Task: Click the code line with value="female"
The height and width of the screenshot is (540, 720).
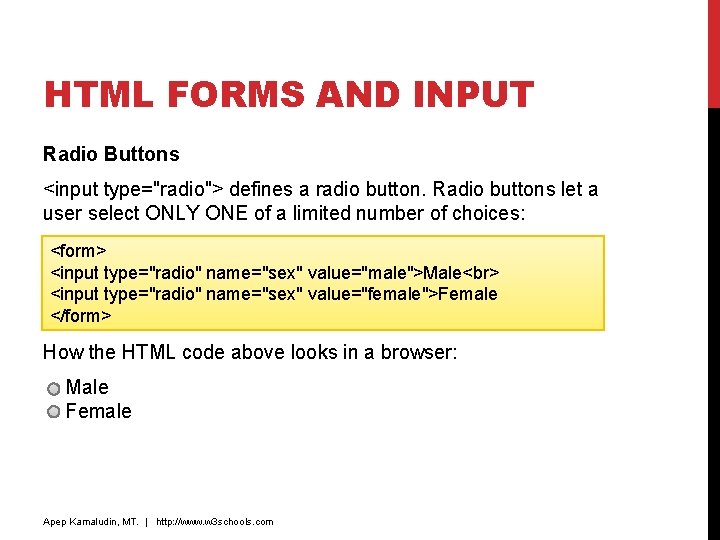Action: [x=274, y=294]
